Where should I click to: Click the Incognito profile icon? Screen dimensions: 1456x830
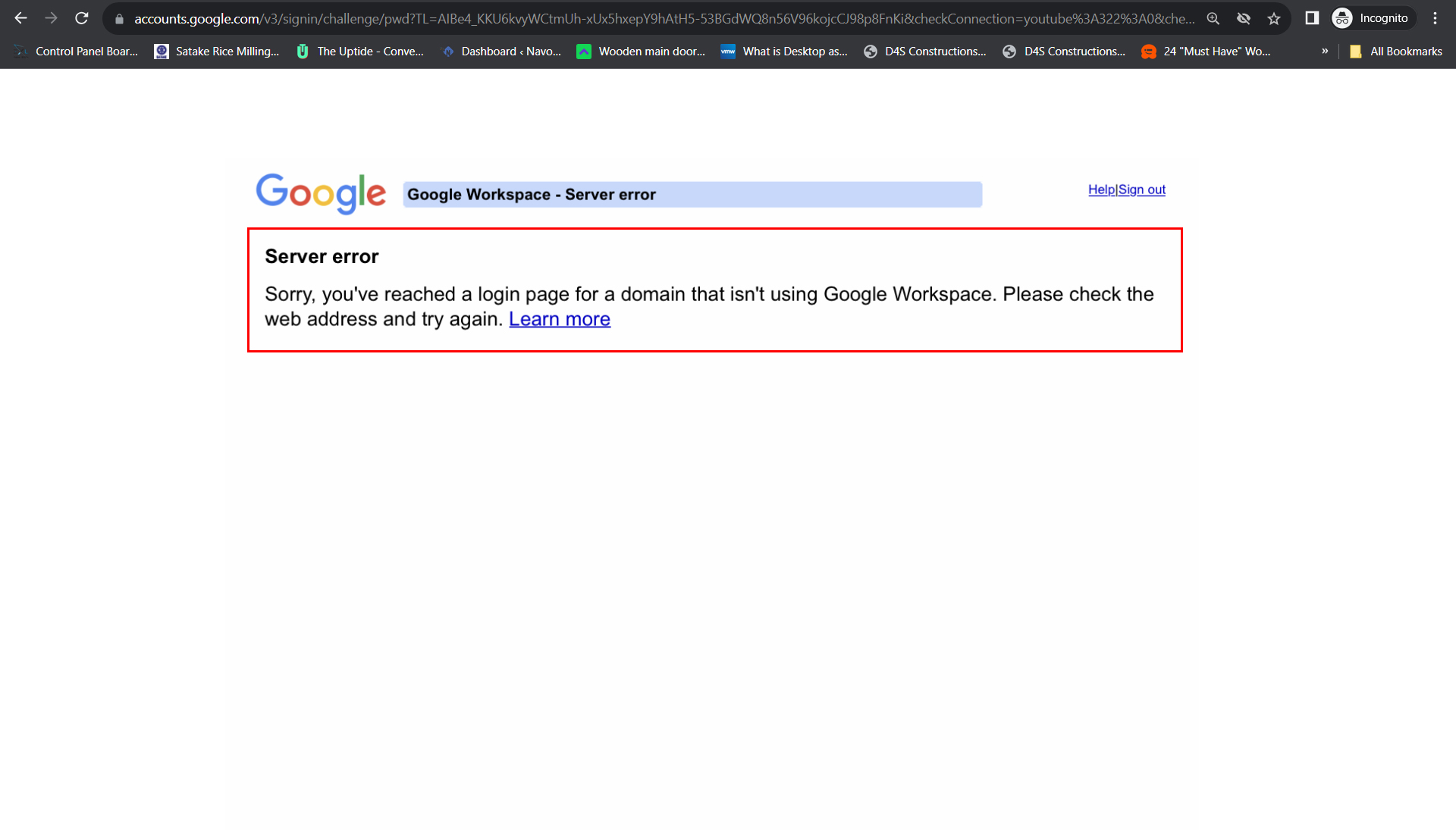pyautogui.click(x=1344, y=18)
